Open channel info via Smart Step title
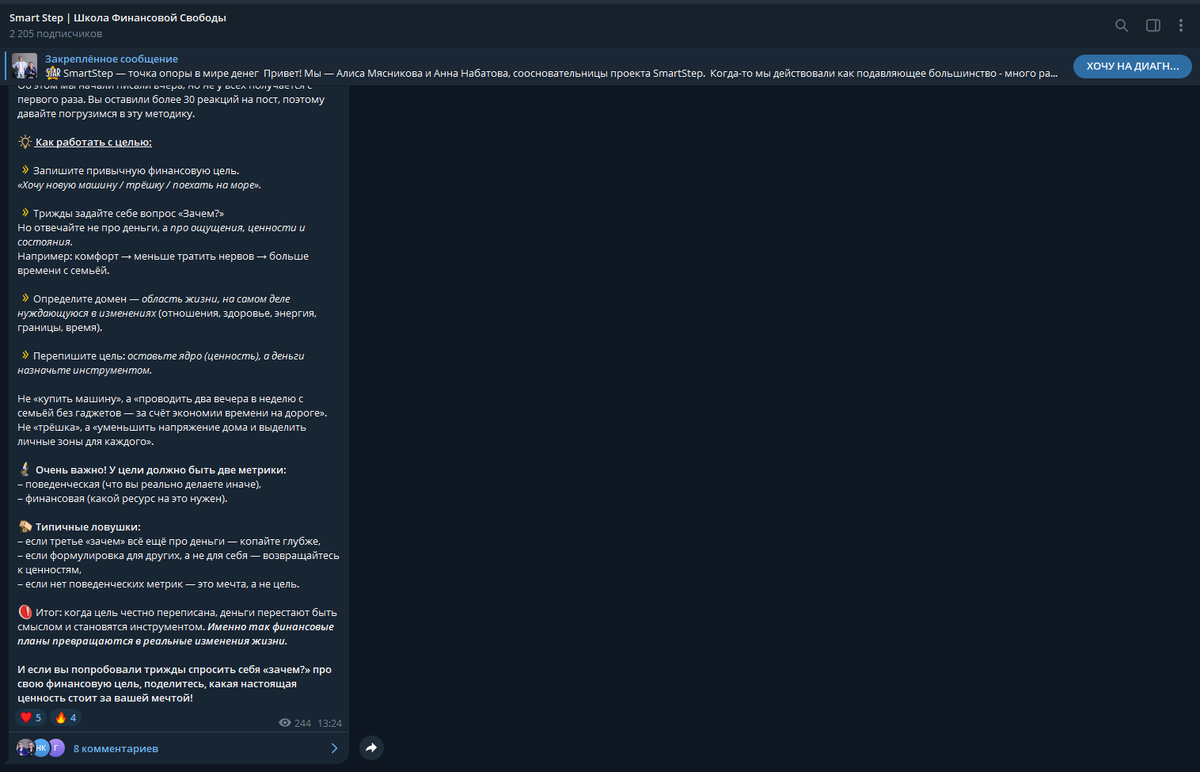The image size is (1200, 772). [x=118, y=18]
